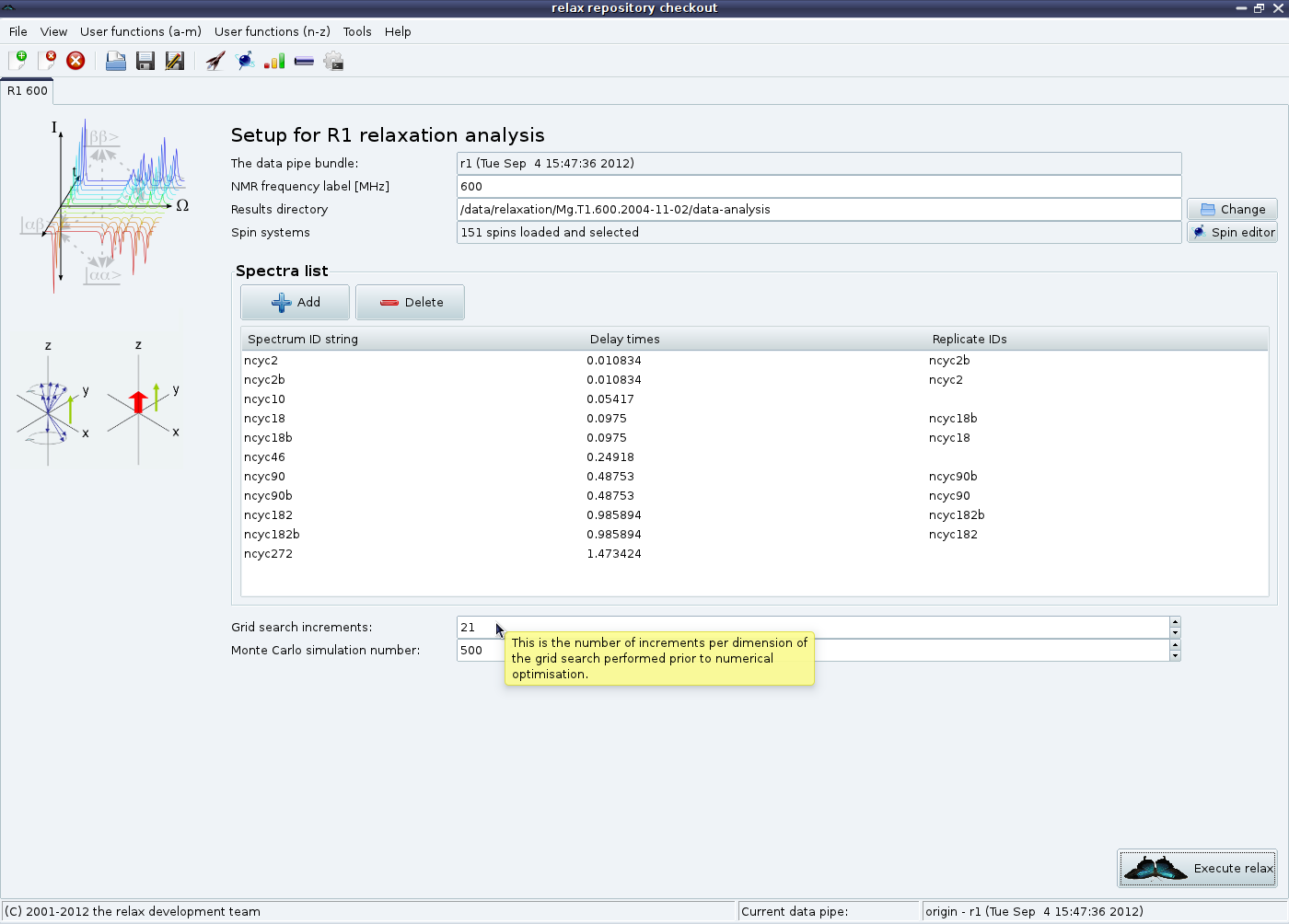Click the NMR frequency label input field
The height and width of the screenshot is (924, 1289).
pos(818,186)
